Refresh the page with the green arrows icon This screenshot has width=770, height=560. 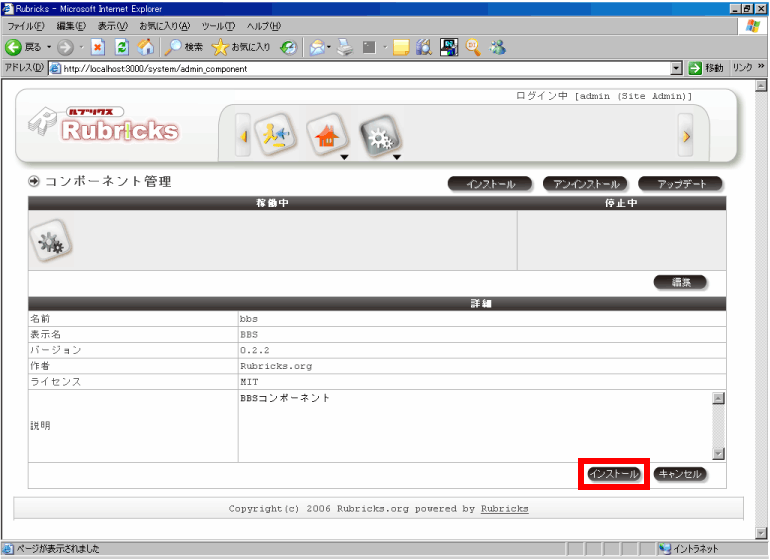(122, 47)
